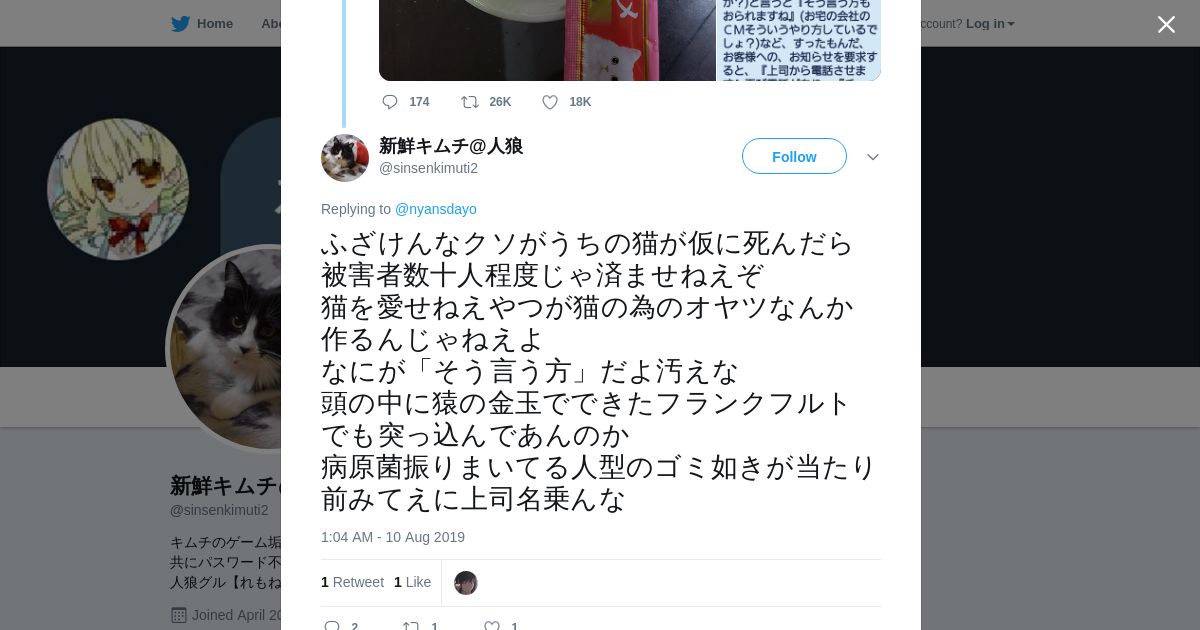Open 新鮮キムチ@人狼 display name
The width and height of the screenshot is (1200, 630).
(x=451, y=146)
